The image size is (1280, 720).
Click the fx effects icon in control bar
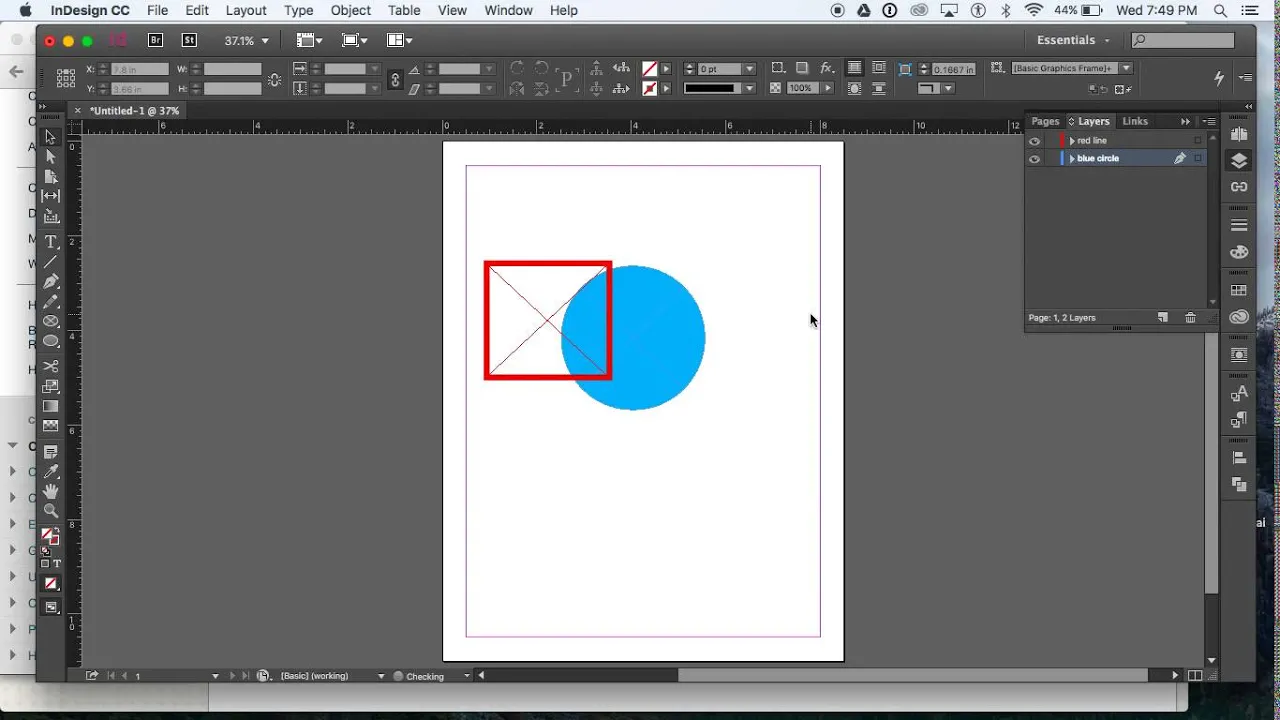click(x=827, y=68)
